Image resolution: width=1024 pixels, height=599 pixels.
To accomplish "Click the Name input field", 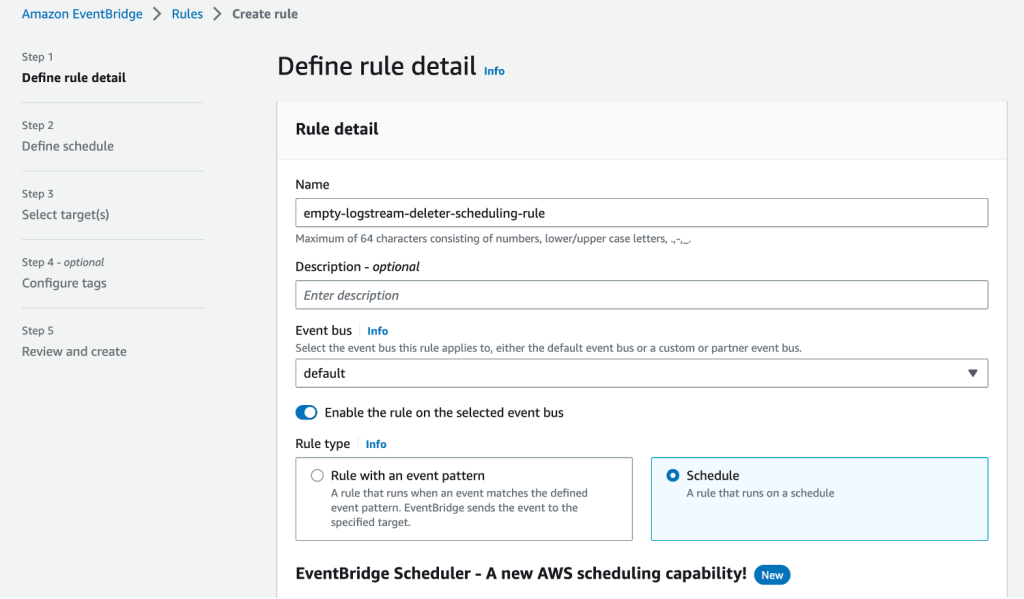I will pos(641,213).
